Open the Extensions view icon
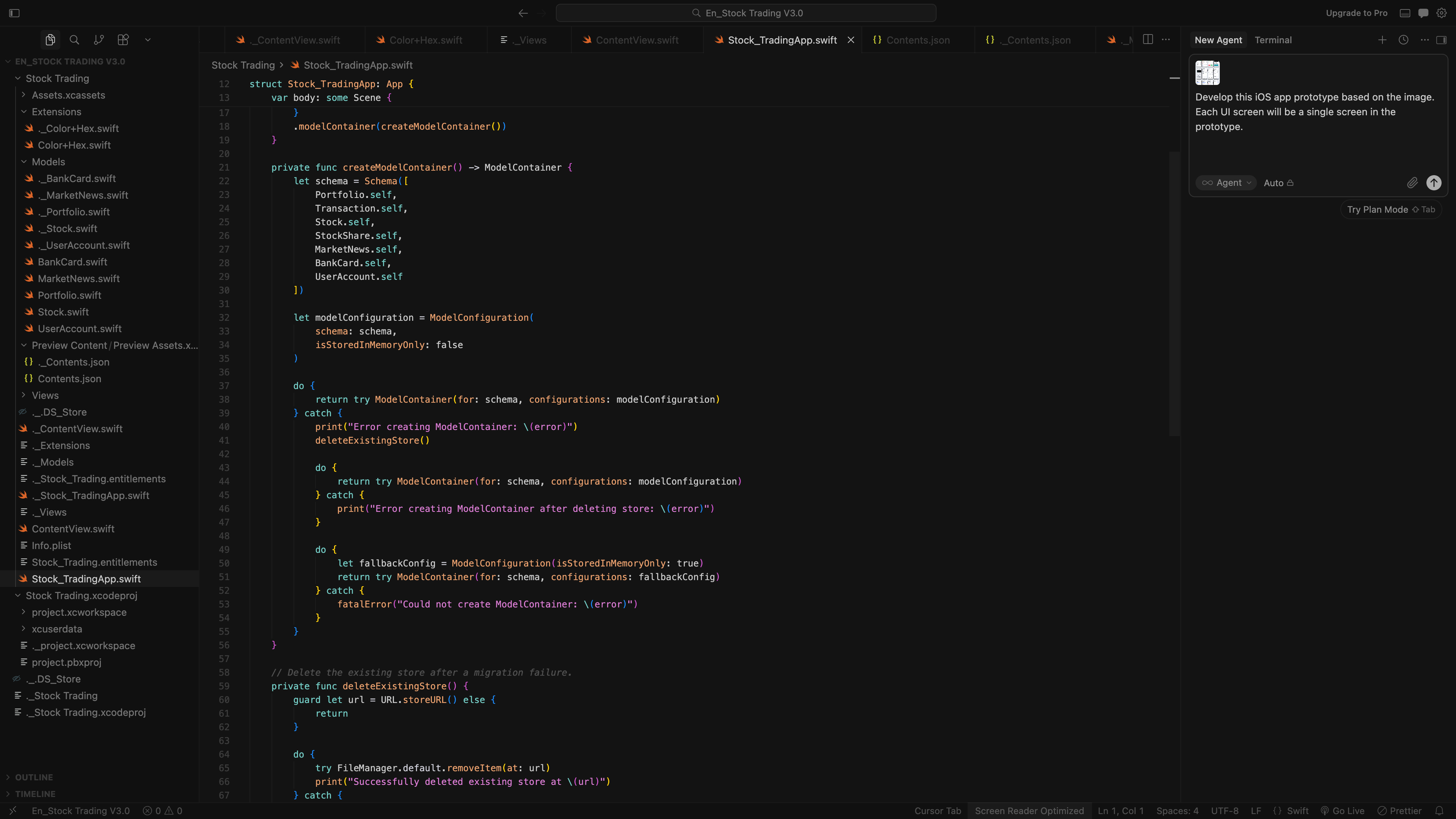Viewport: 1456px width, 819px height. (x=123, y=39)
